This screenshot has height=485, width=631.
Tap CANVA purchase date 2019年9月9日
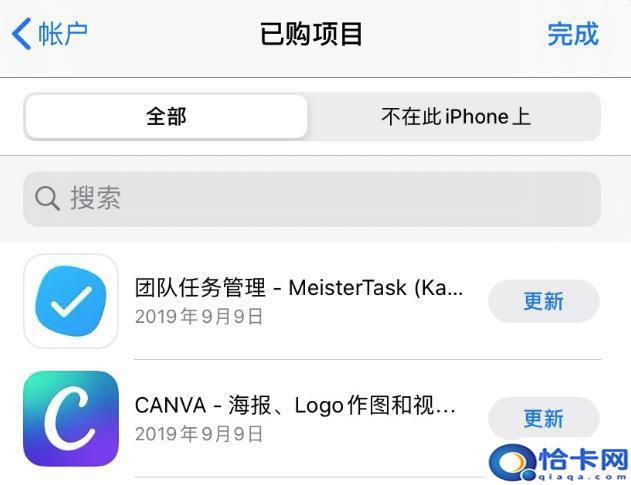click(x=199, y=434)
